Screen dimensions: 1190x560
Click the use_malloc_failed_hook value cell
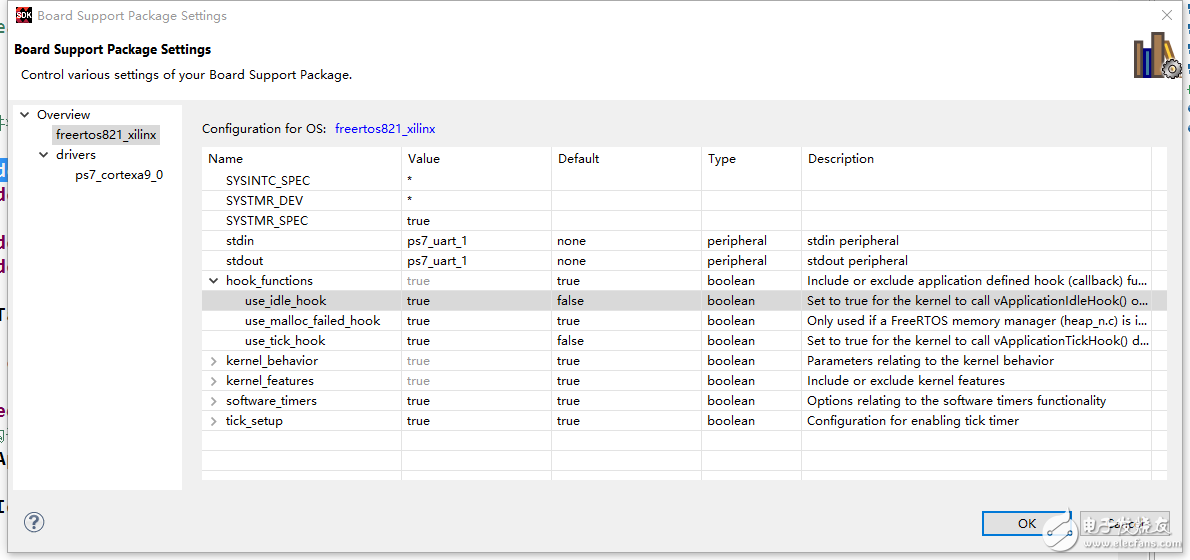click(x=475, y=321)
